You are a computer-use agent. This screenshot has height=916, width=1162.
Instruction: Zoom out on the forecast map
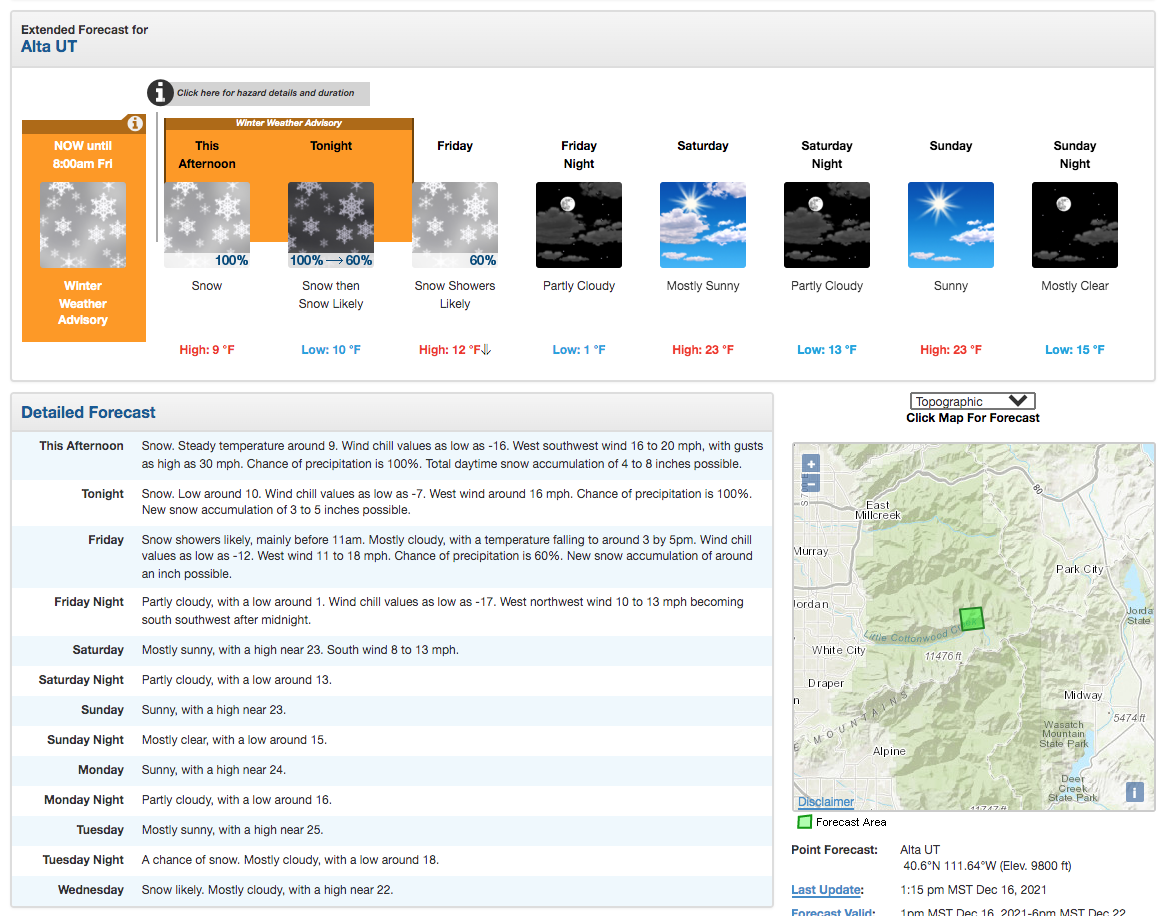[x=811, y=483]
